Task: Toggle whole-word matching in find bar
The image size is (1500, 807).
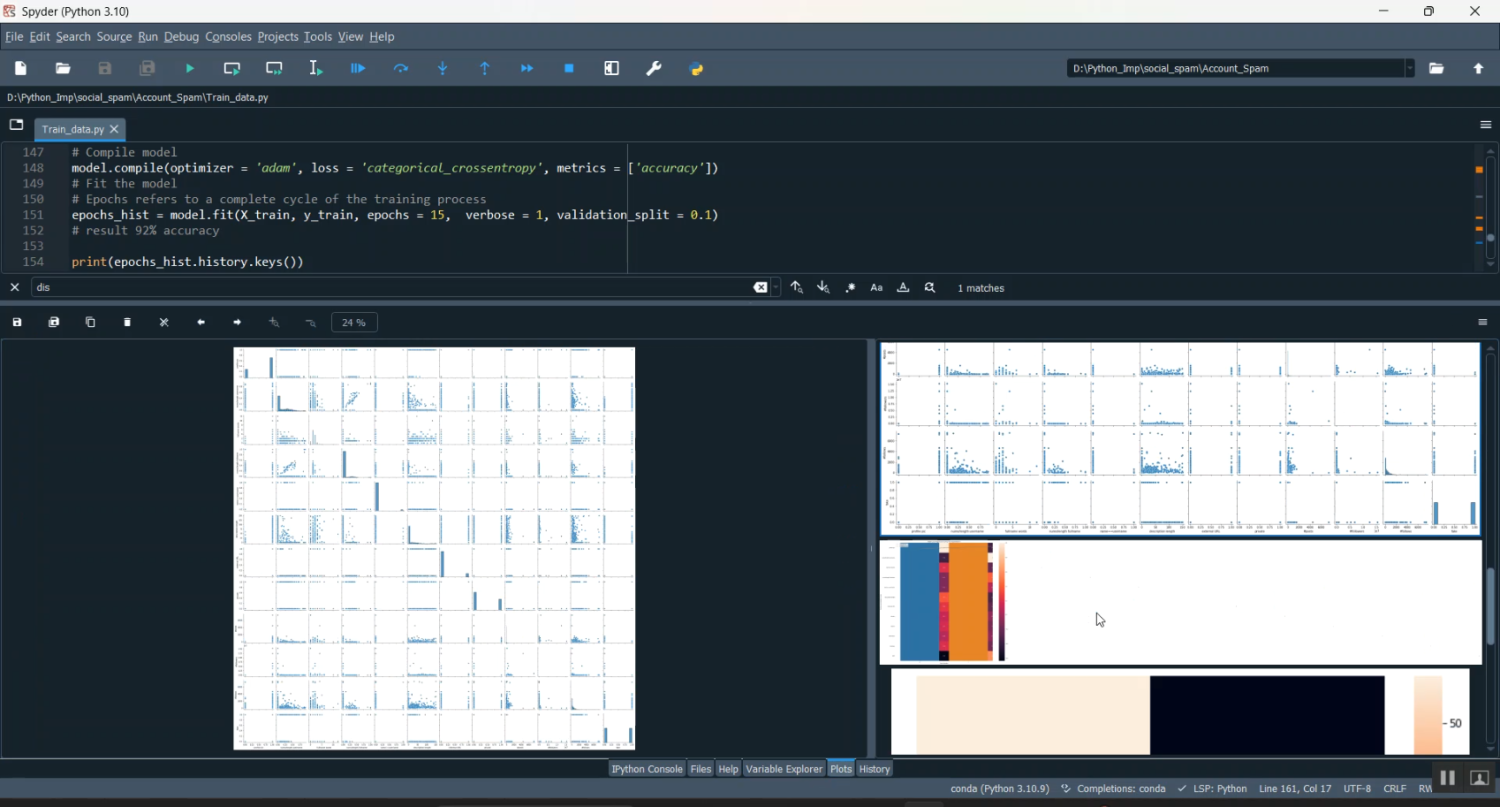Action: click(x=903, y=287)
